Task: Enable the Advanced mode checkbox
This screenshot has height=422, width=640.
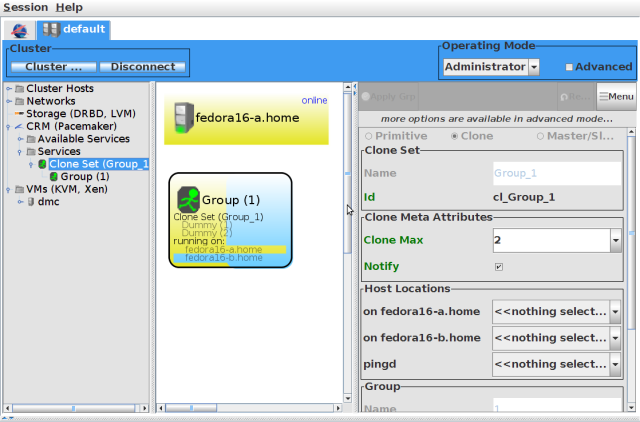Action: pos(570,67)
